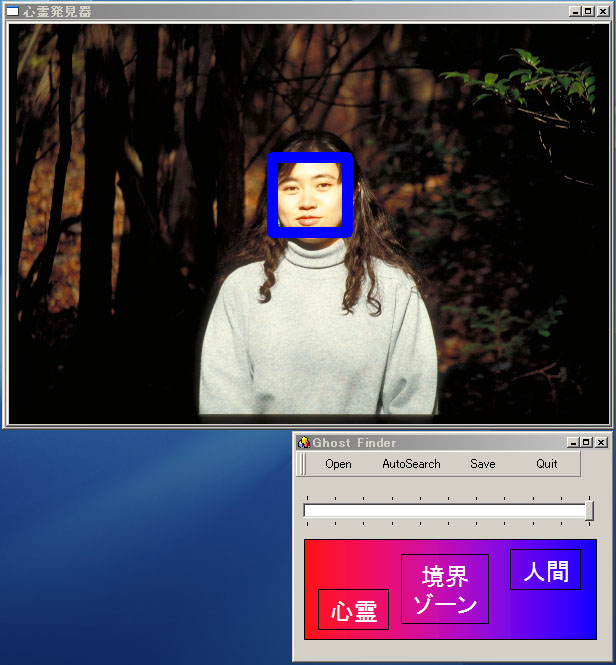Click the slider thumb handle
Screen dimensions: 616x665
[589, 510]
